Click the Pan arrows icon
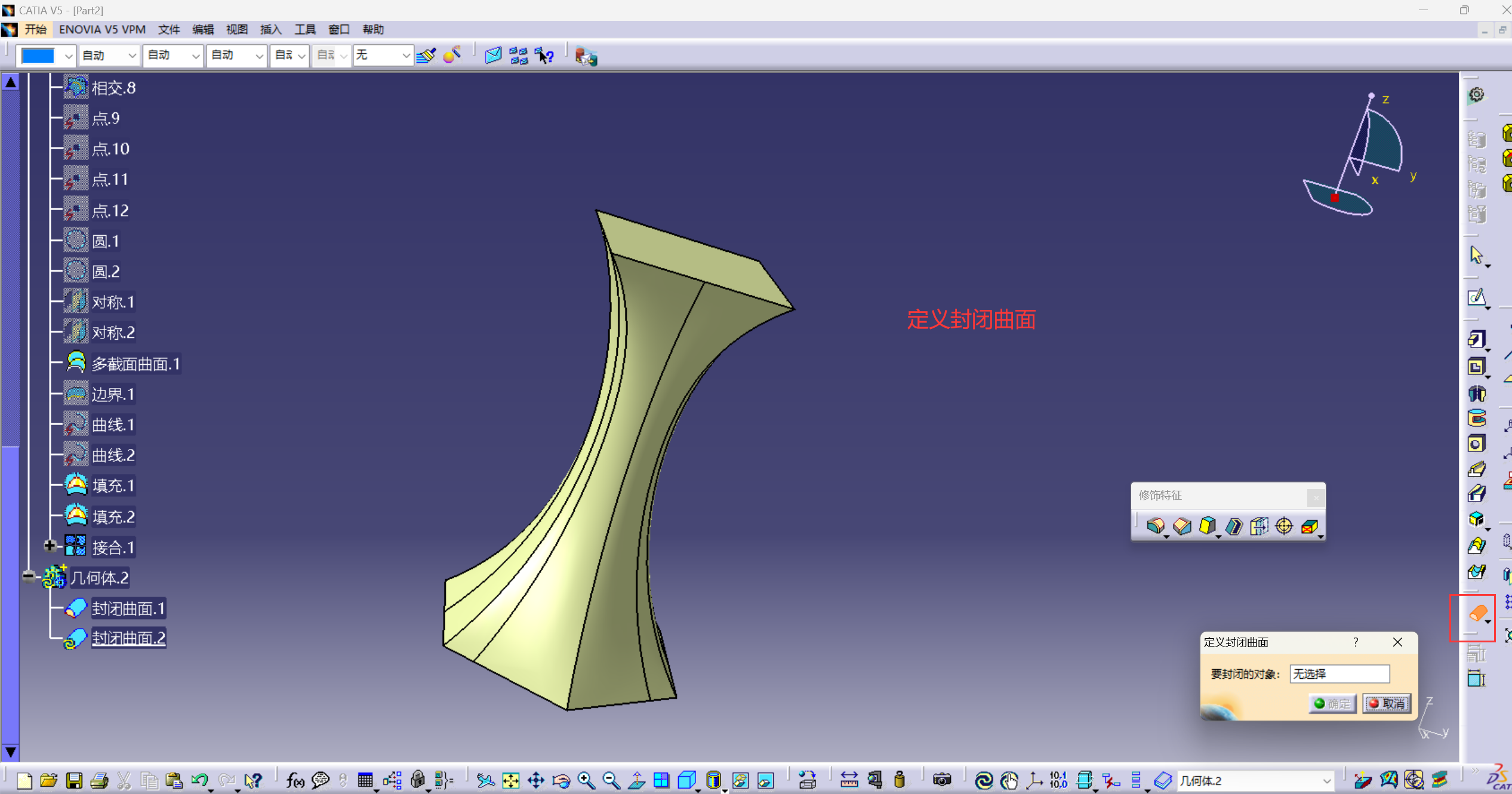The image size is (1512, 794). click(x=536, y=780)
